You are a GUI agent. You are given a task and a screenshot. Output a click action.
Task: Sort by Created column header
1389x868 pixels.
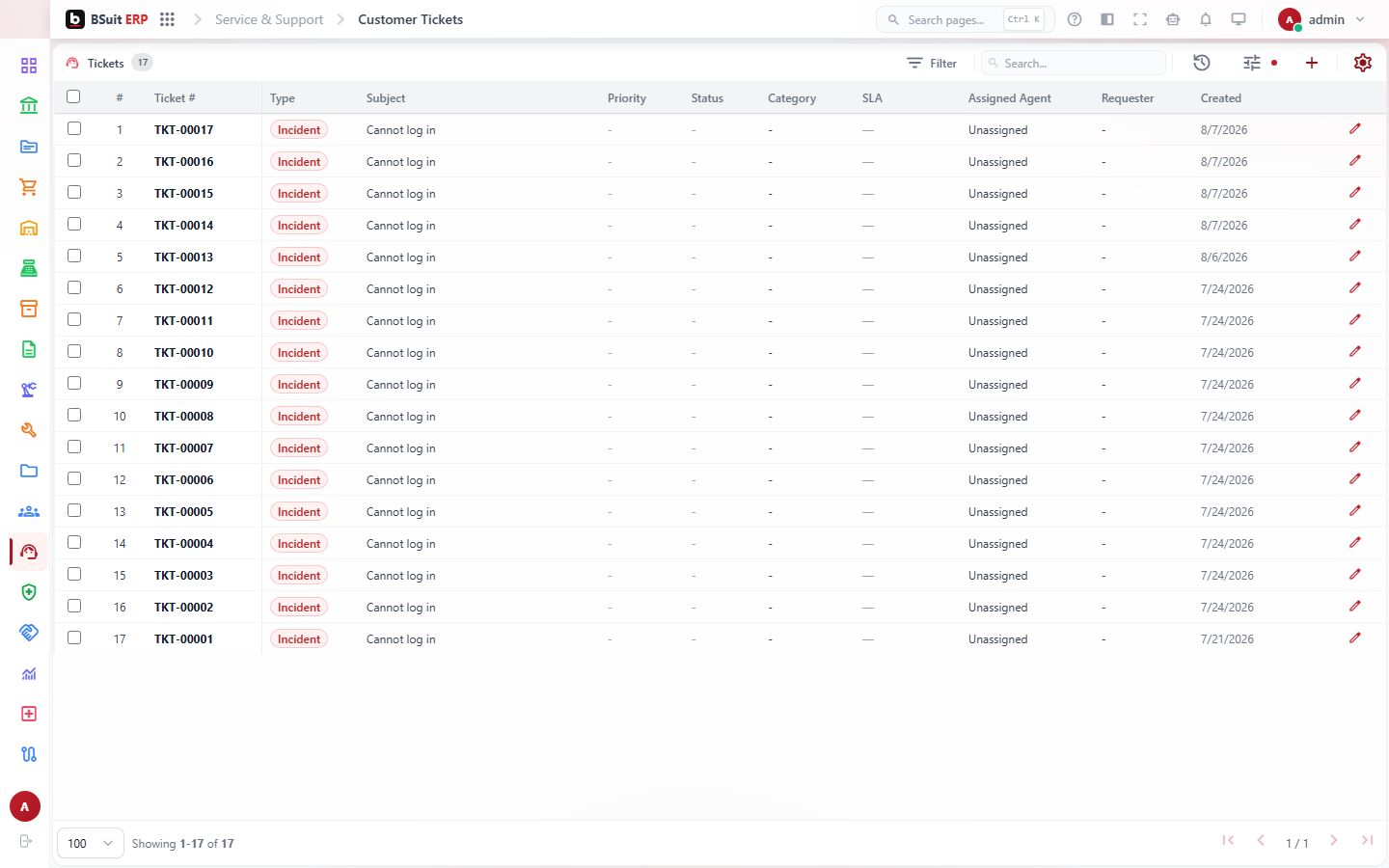(1221, 98)
